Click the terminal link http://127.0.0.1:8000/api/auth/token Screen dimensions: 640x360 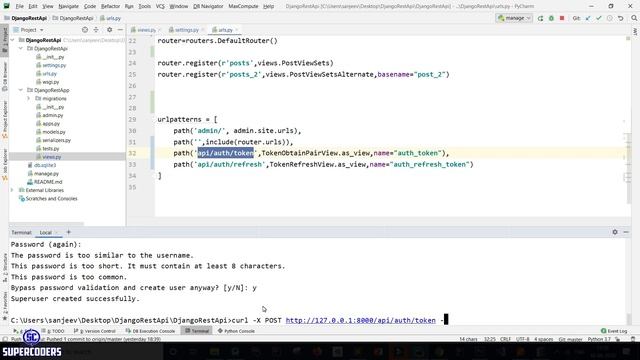(360, 320)
